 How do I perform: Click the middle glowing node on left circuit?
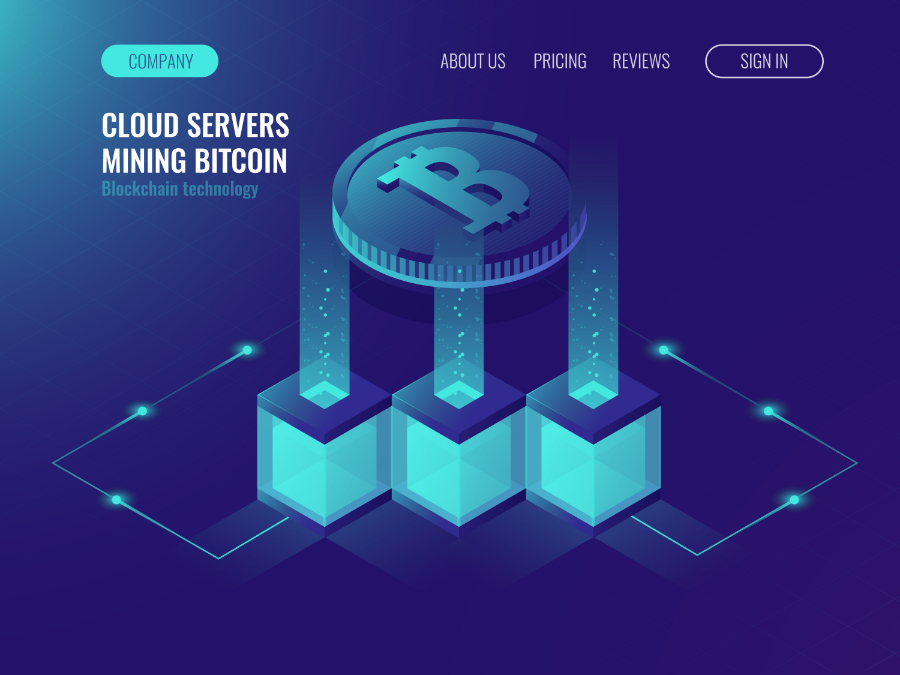point(143,411)
